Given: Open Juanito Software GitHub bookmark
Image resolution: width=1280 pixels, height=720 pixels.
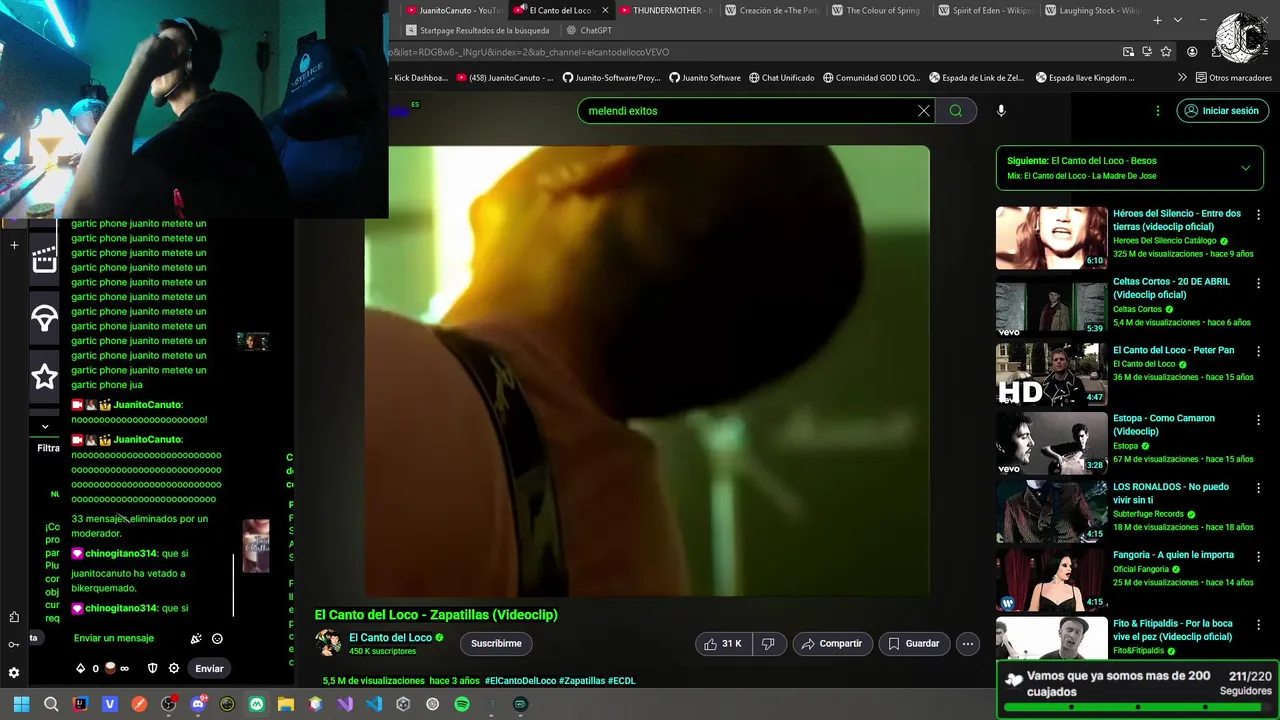Looking at the screenshot, I should 705,77.
